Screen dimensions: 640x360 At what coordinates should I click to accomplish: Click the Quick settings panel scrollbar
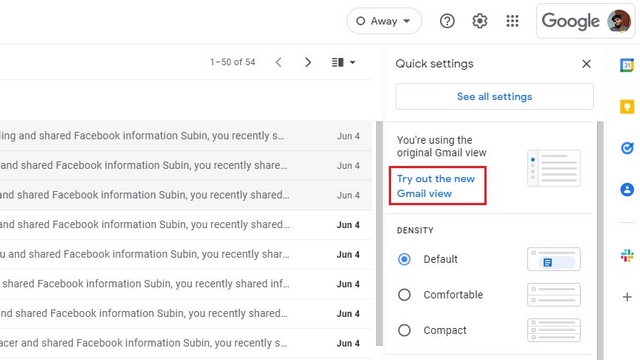pyautogui.click(x=600, y=241)
